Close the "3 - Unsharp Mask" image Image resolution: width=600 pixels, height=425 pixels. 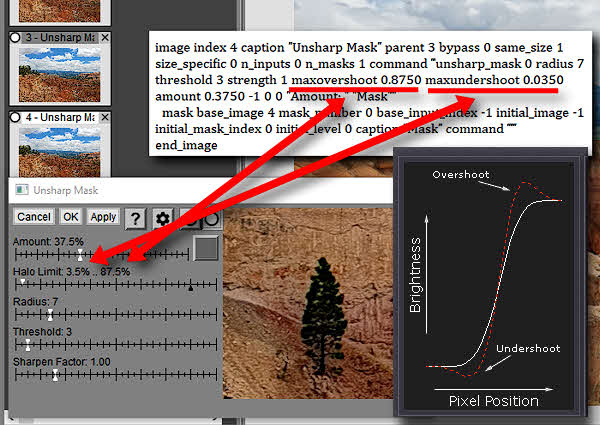(105, 37)
